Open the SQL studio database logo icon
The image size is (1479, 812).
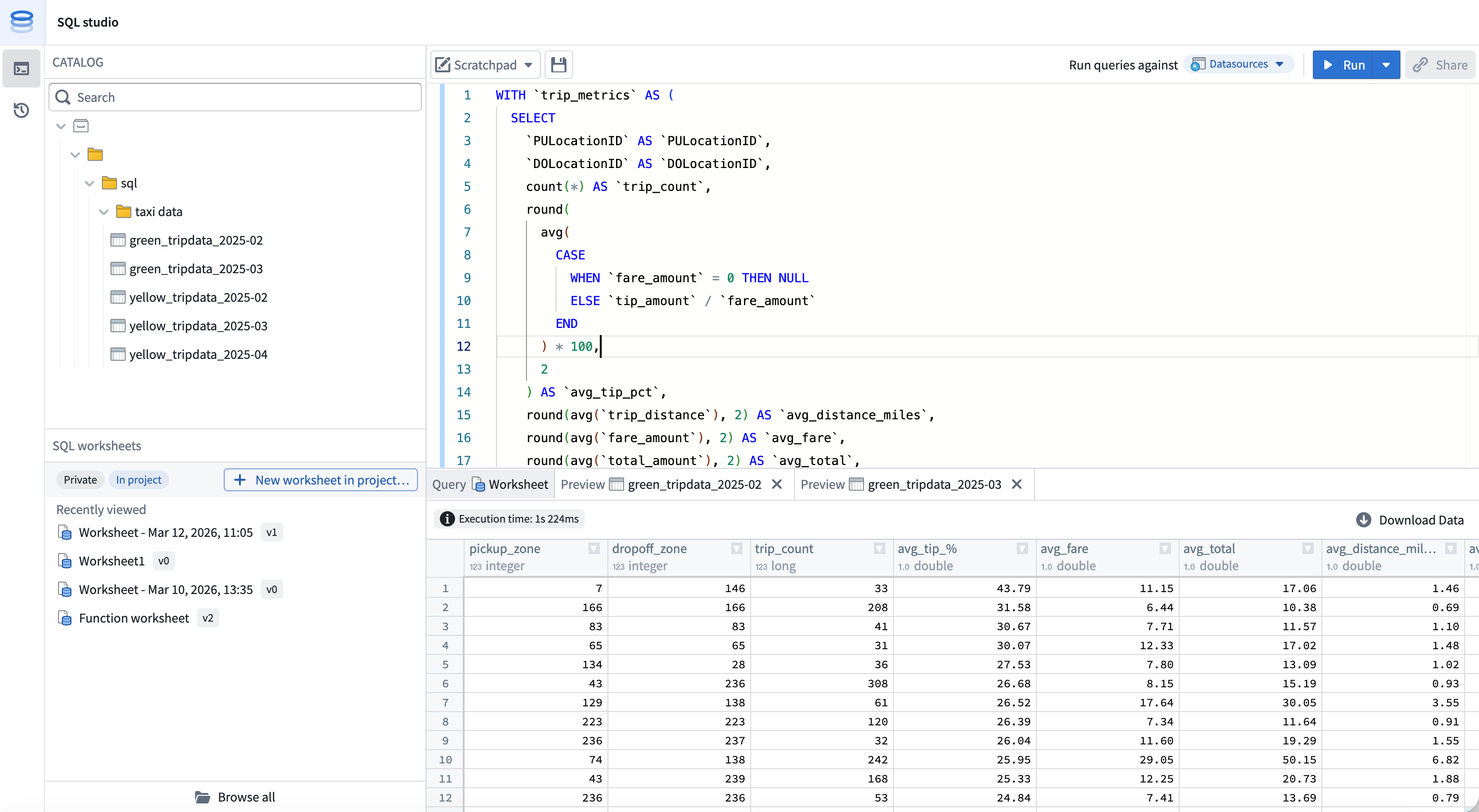21,21
